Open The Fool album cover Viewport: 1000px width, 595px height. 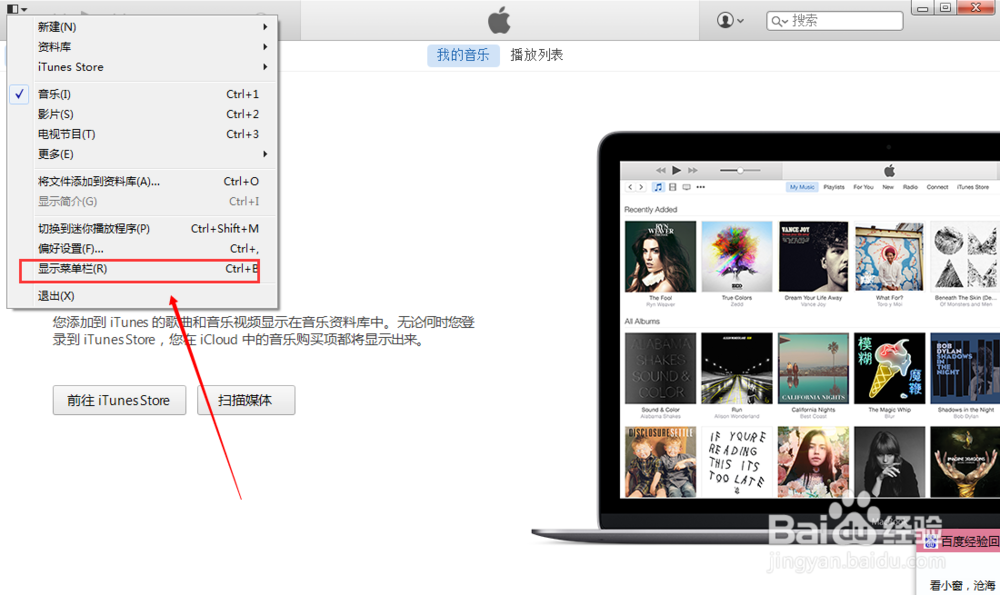pos(661,257)
